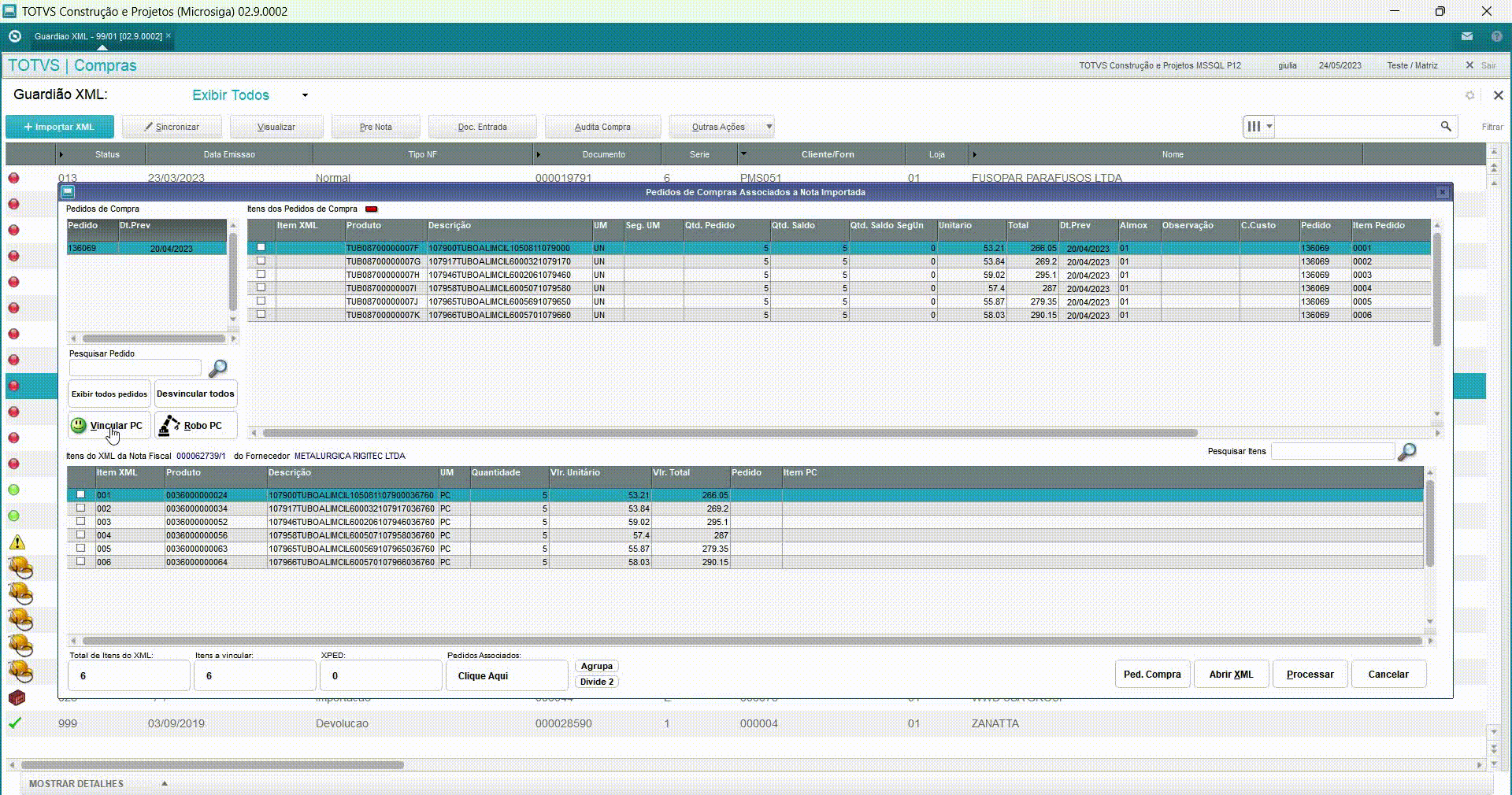The height and width of the screenshot is (795, 1512).
Task: Click the green checkmark status on row 999
Action: coord(15,723)
